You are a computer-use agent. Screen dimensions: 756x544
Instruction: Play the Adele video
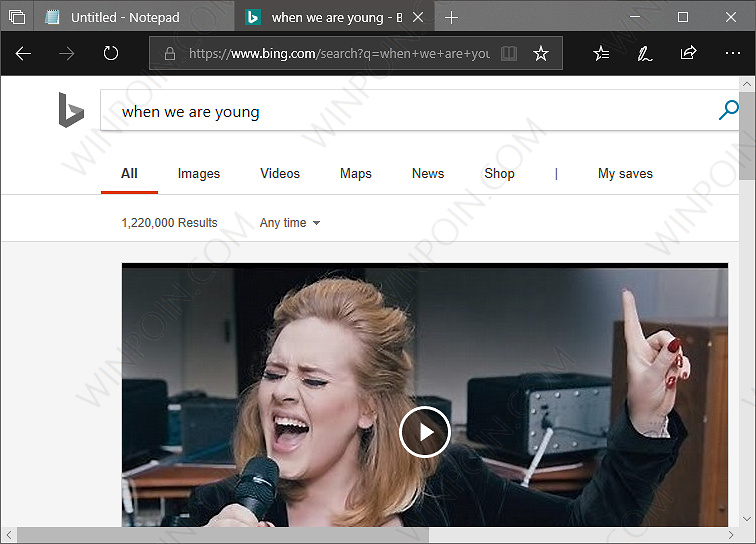425,432
